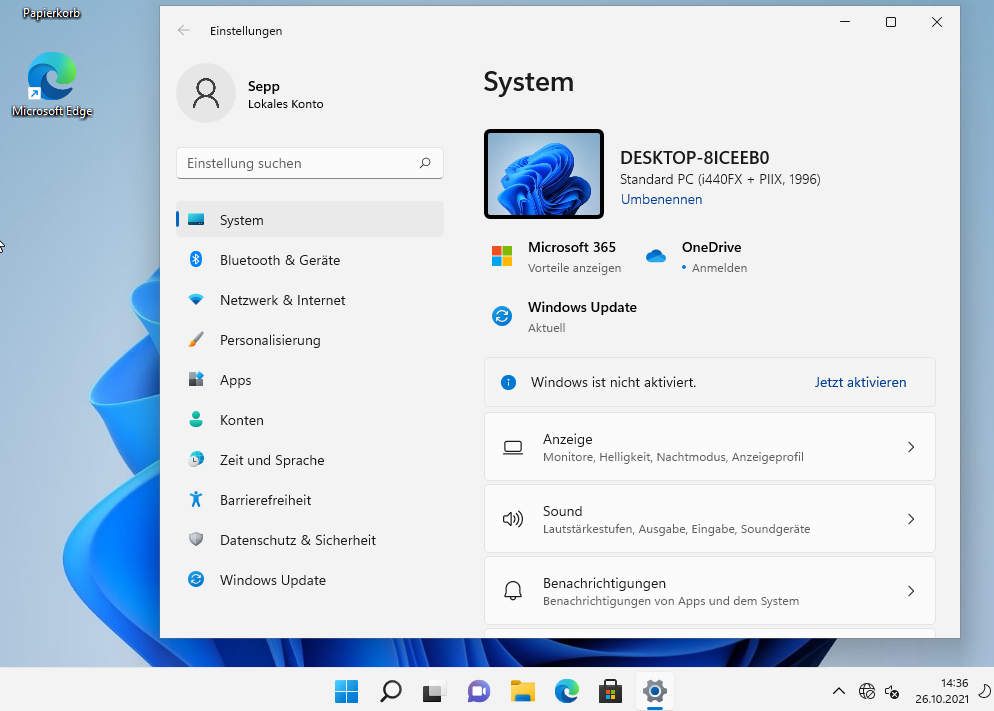Expand the Sound settings chevron
The width and height of the screenshot is (994, 711).
(911, 519)
